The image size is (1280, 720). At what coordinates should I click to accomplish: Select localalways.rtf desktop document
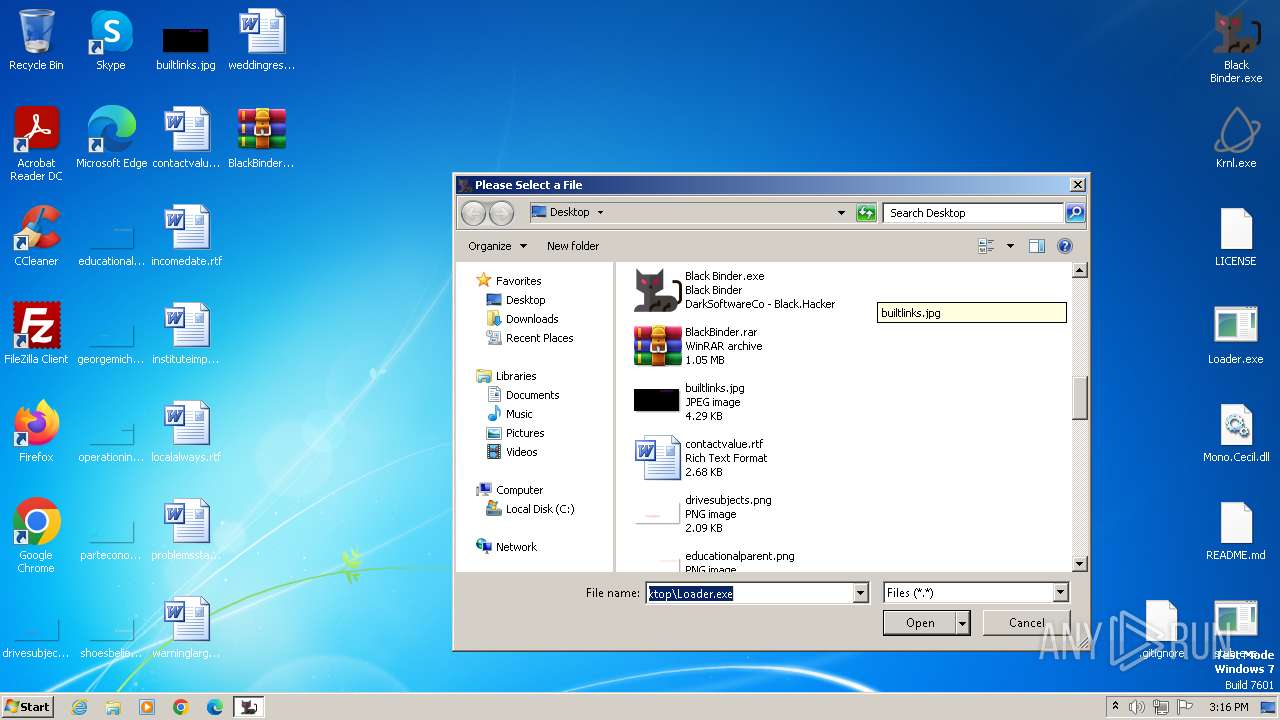click(x=187, y=432)
